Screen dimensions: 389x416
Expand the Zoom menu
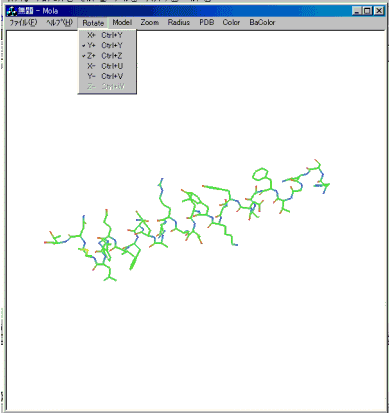(150, 22)
